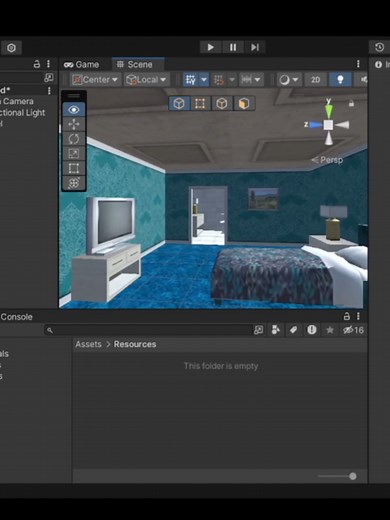Open the Local handle rotation dropdown
390x520 pixels.
(x=146, y=80)
